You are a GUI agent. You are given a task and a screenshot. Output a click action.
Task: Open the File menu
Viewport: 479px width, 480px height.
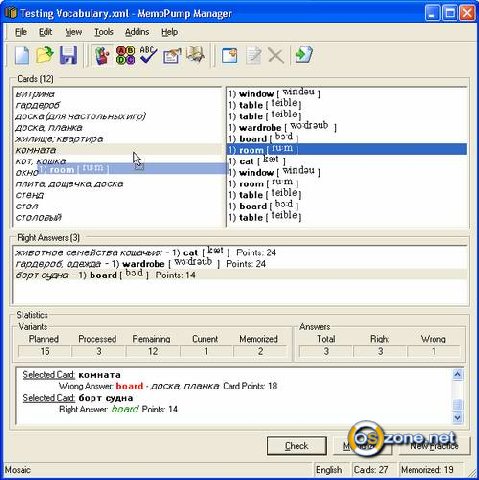[21, 32]
